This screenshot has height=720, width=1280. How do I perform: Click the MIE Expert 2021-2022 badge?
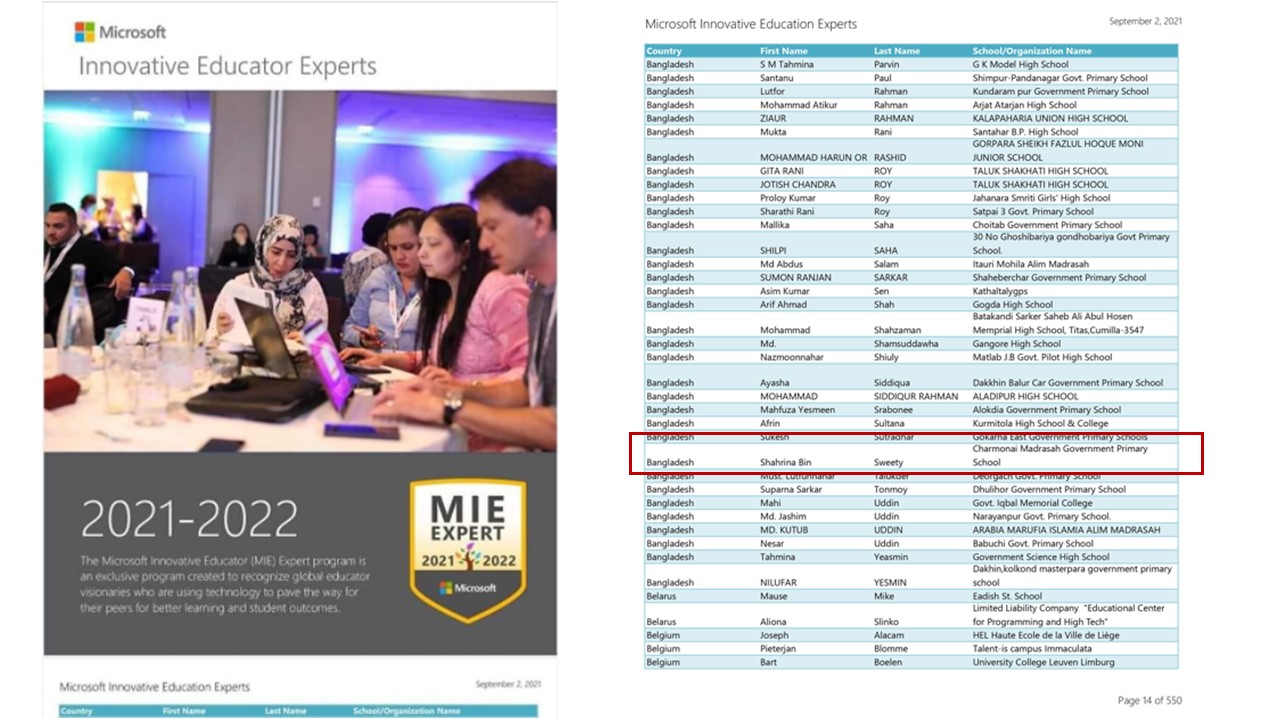(x=467, y=549)
